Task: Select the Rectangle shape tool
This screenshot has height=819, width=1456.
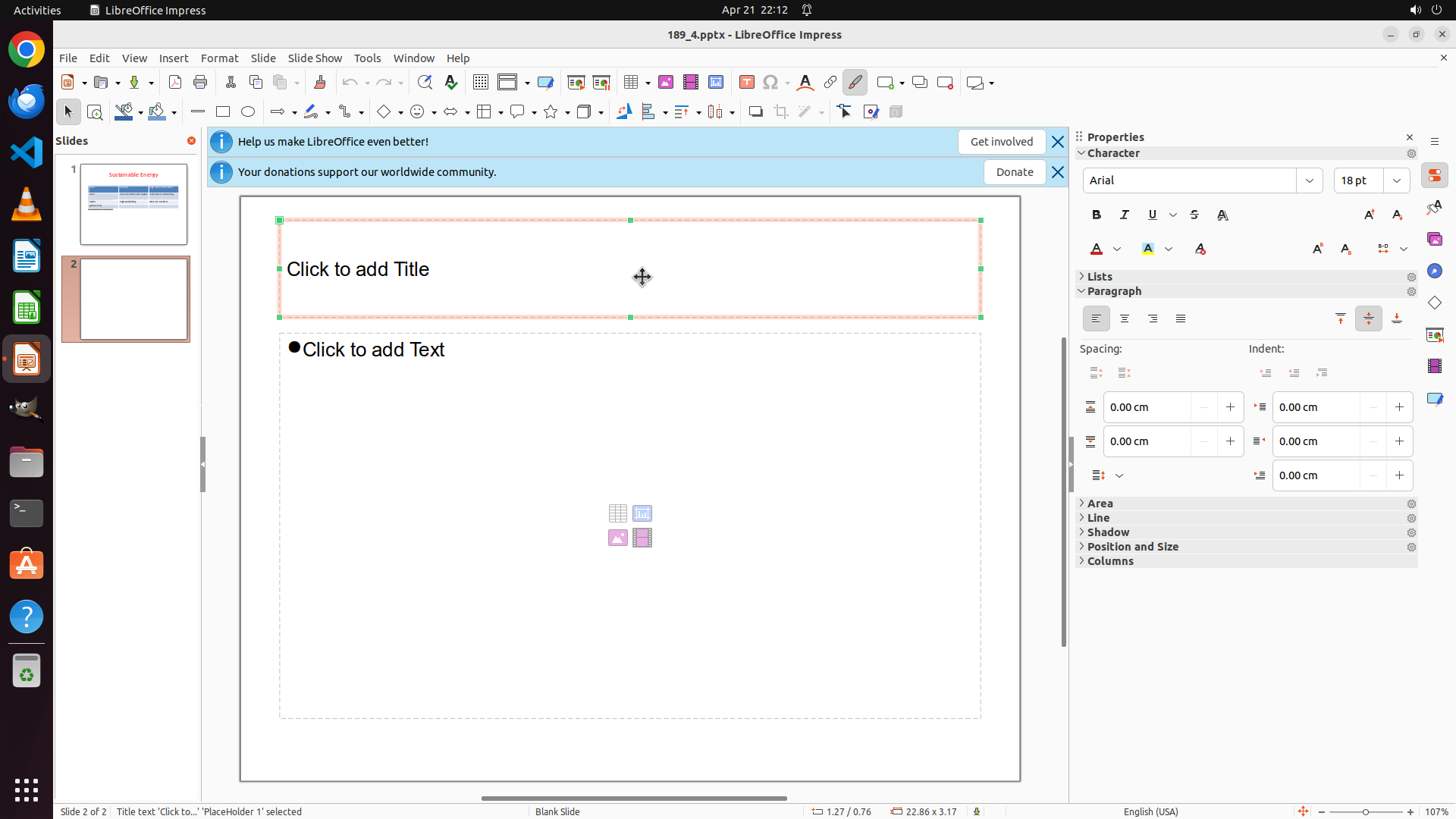Action: click(223, 112)
